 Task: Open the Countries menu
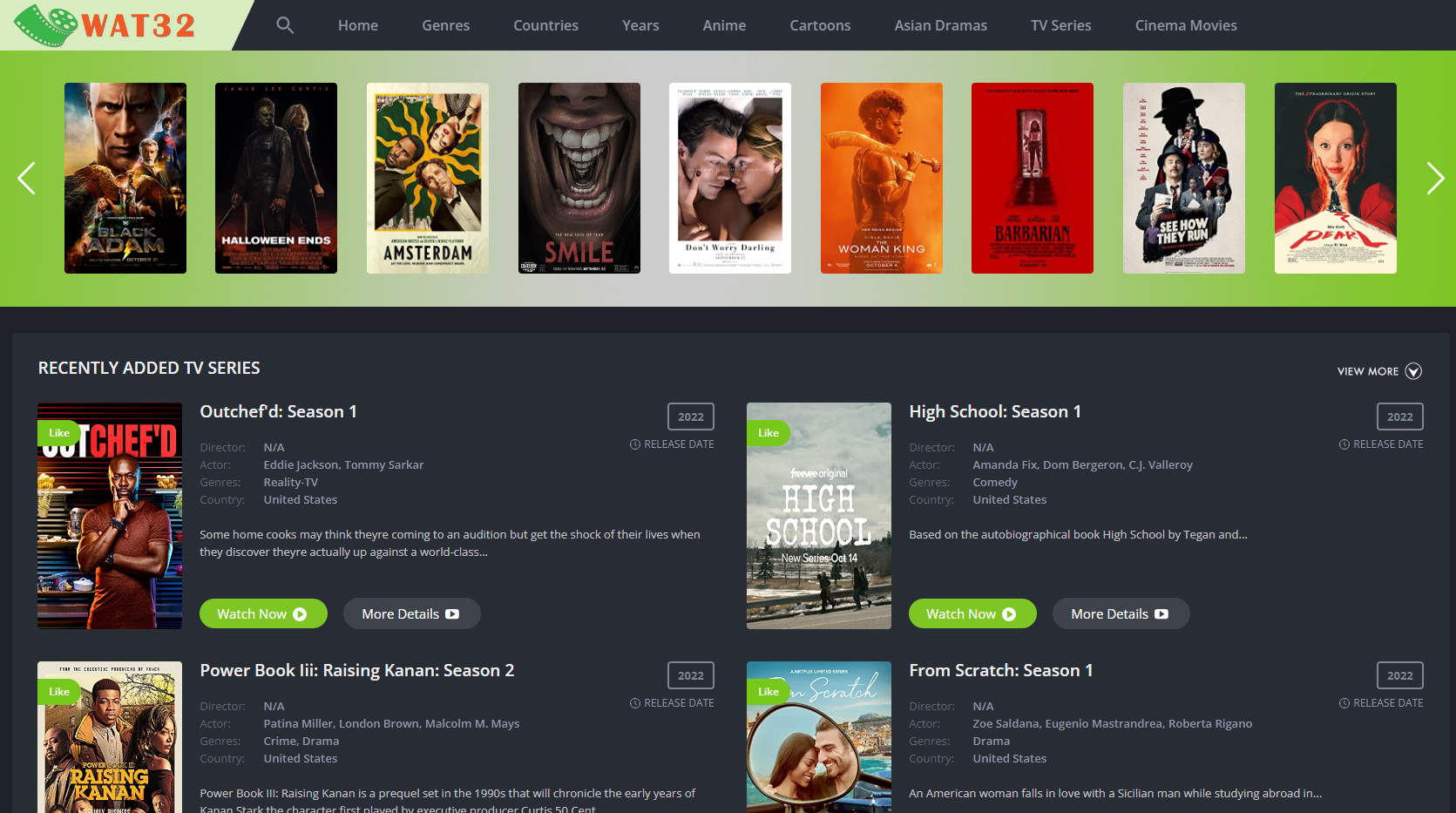545,25
